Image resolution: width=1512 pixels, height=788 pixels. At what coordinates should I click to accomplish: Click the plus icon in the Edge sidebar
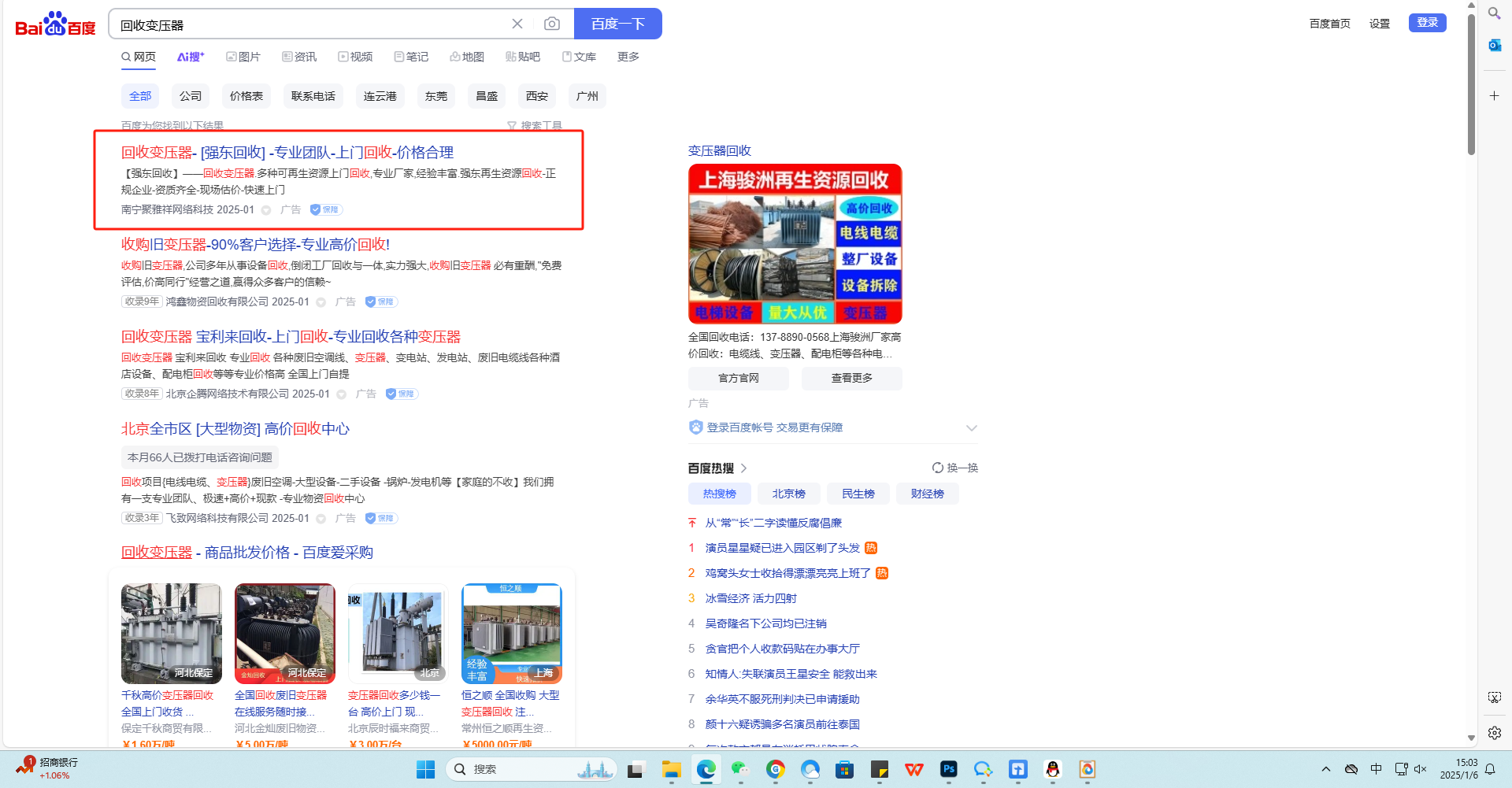(1494, 96)
